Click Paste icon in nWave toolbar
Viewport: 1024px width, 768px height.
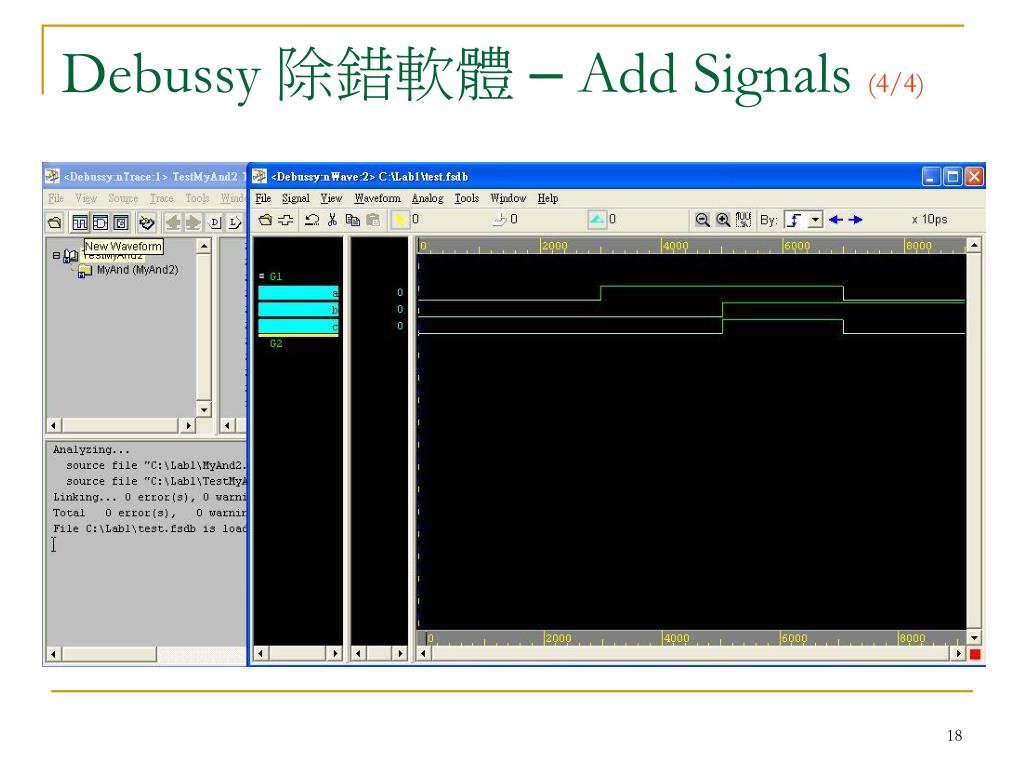point(373,220)
